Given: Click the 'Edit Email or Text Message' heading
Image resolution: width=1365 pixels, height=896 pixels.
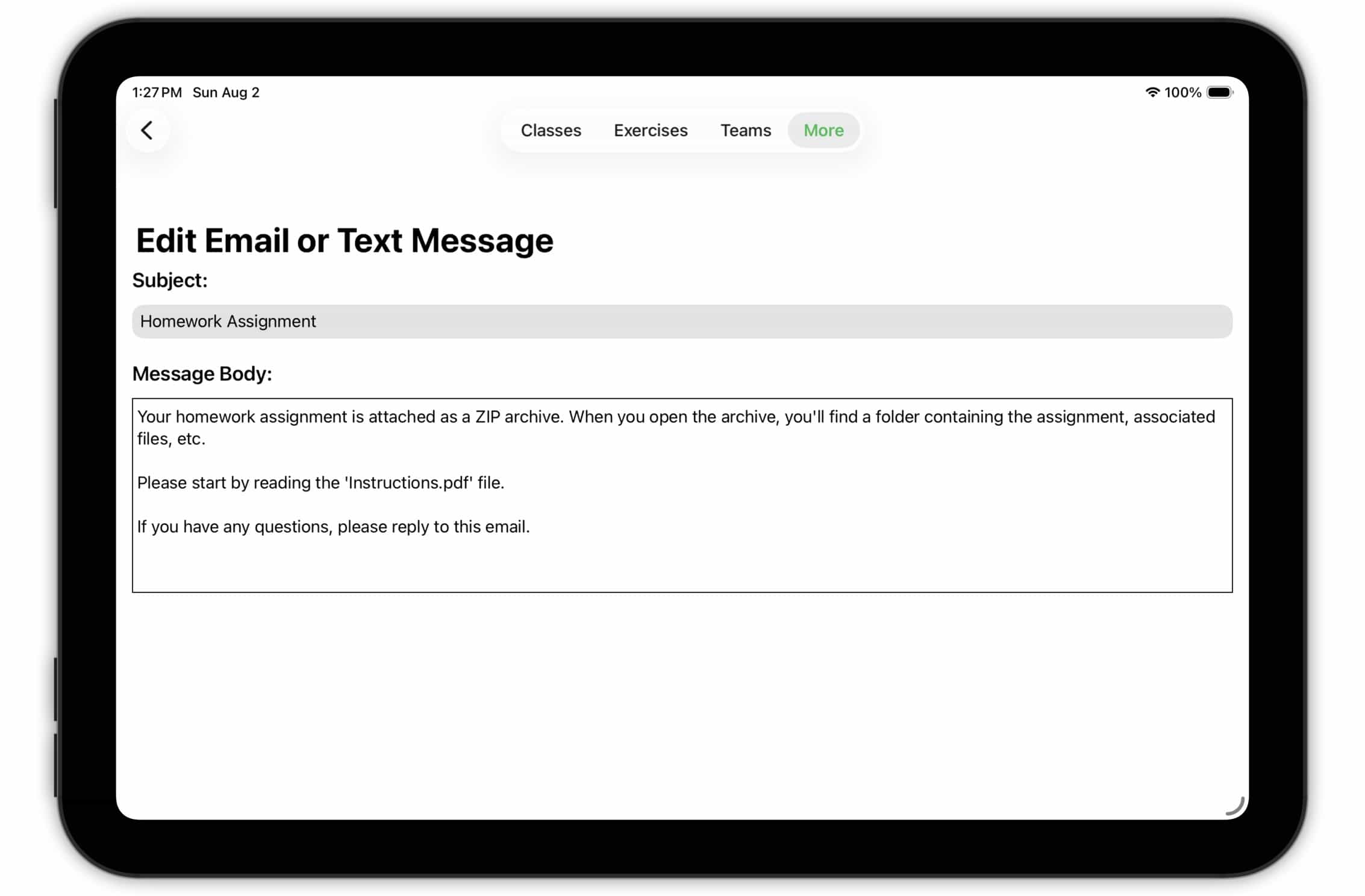Looking at the screenshot, I should point(345,240).
